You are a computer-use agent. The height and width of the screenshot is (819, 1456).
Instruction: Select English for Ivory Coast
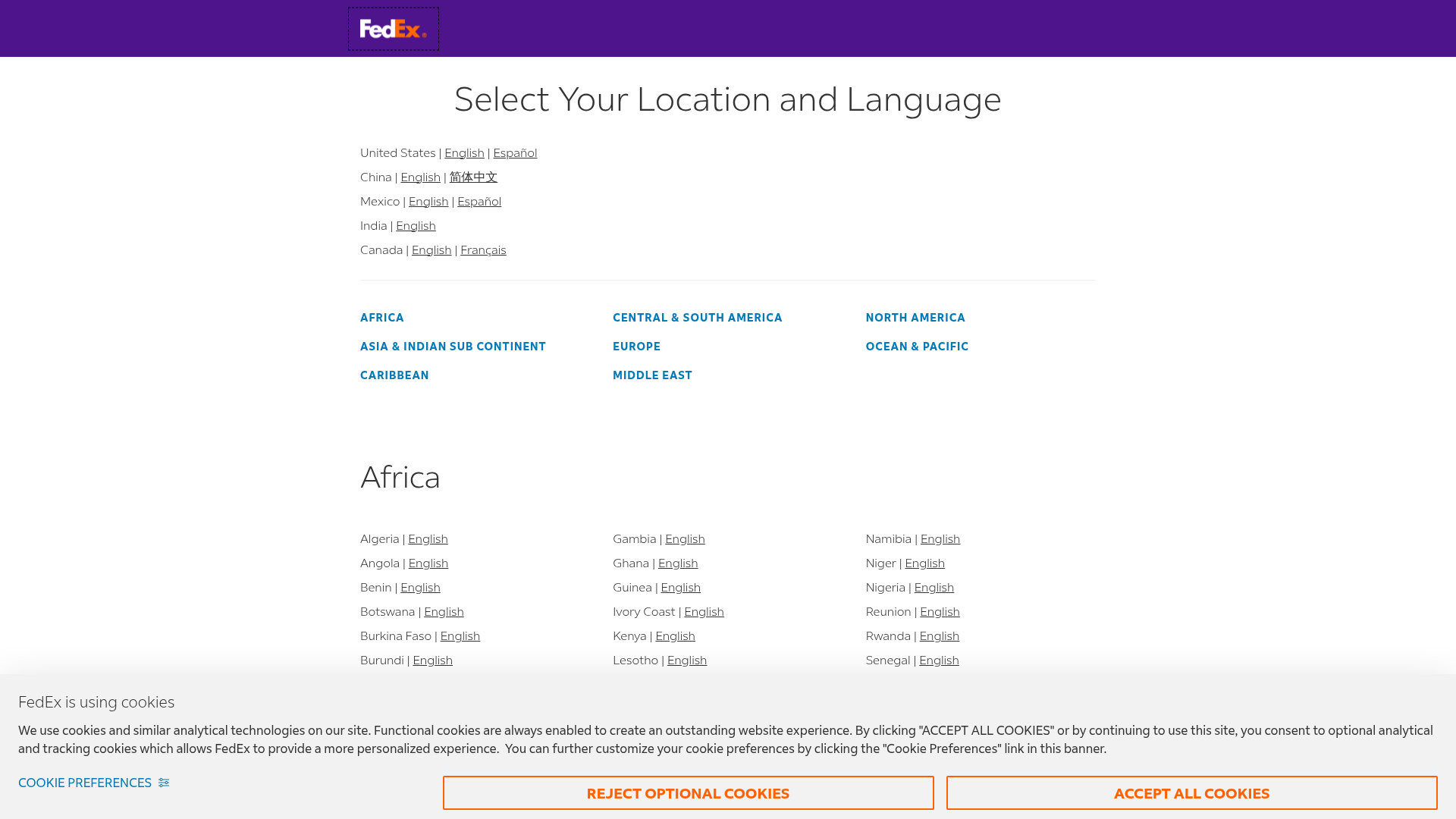(704, 611)
